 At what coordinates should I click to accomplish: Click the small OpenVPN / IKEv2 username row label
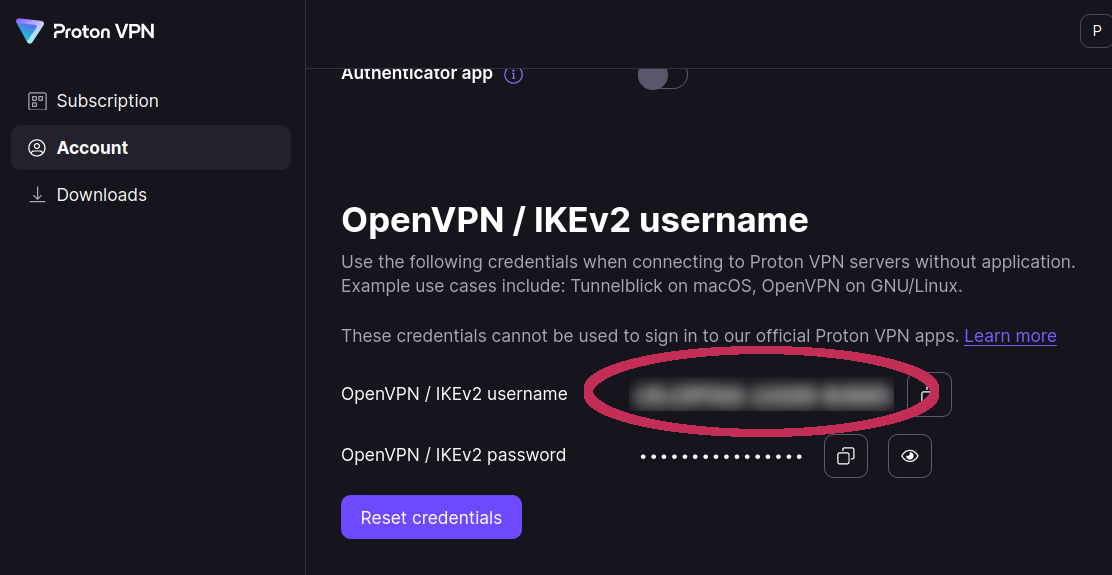point(454,394)
